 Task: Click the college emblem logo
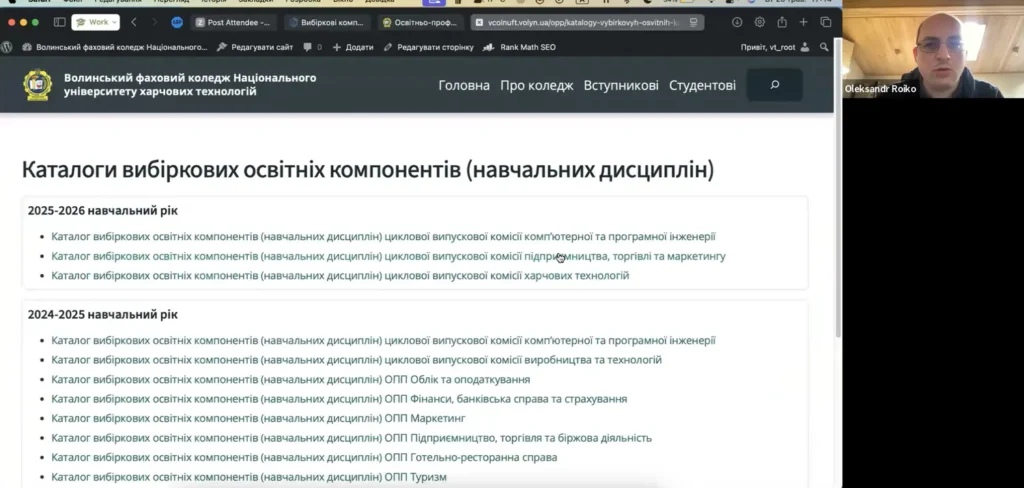point(38,85)
